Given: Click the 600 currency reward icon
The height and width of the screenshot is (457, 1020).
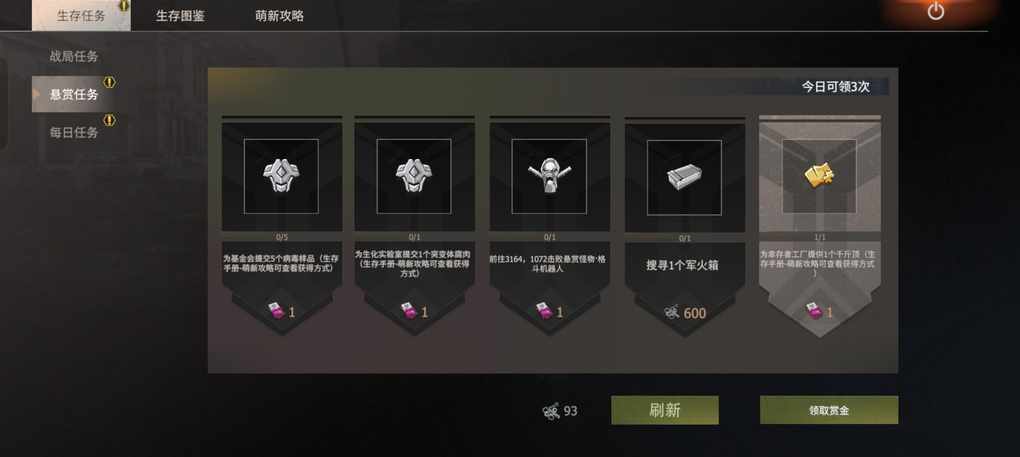Looking at the screenshot, I should [x=672, y=313].
